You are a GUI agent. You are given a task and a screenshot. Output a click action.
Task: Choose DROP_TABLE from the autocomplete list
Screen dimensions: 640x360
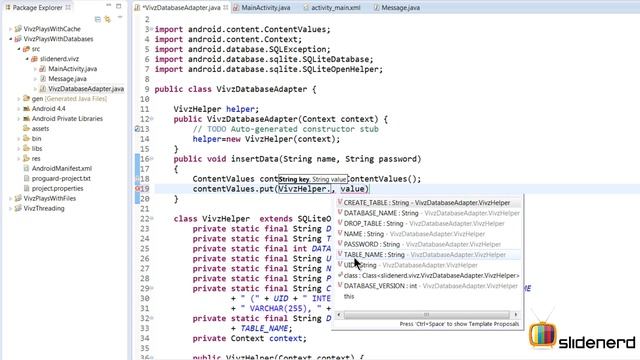[x=428, y=224]
